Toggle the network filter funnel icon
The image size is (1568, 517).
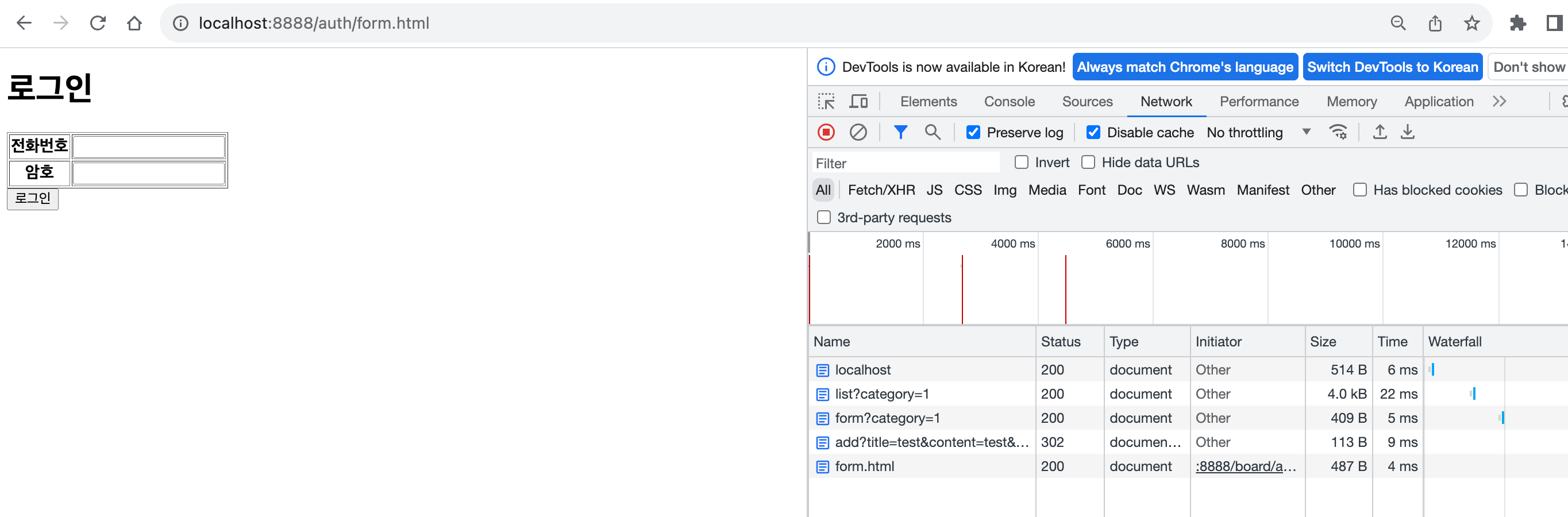pos(900,132)
